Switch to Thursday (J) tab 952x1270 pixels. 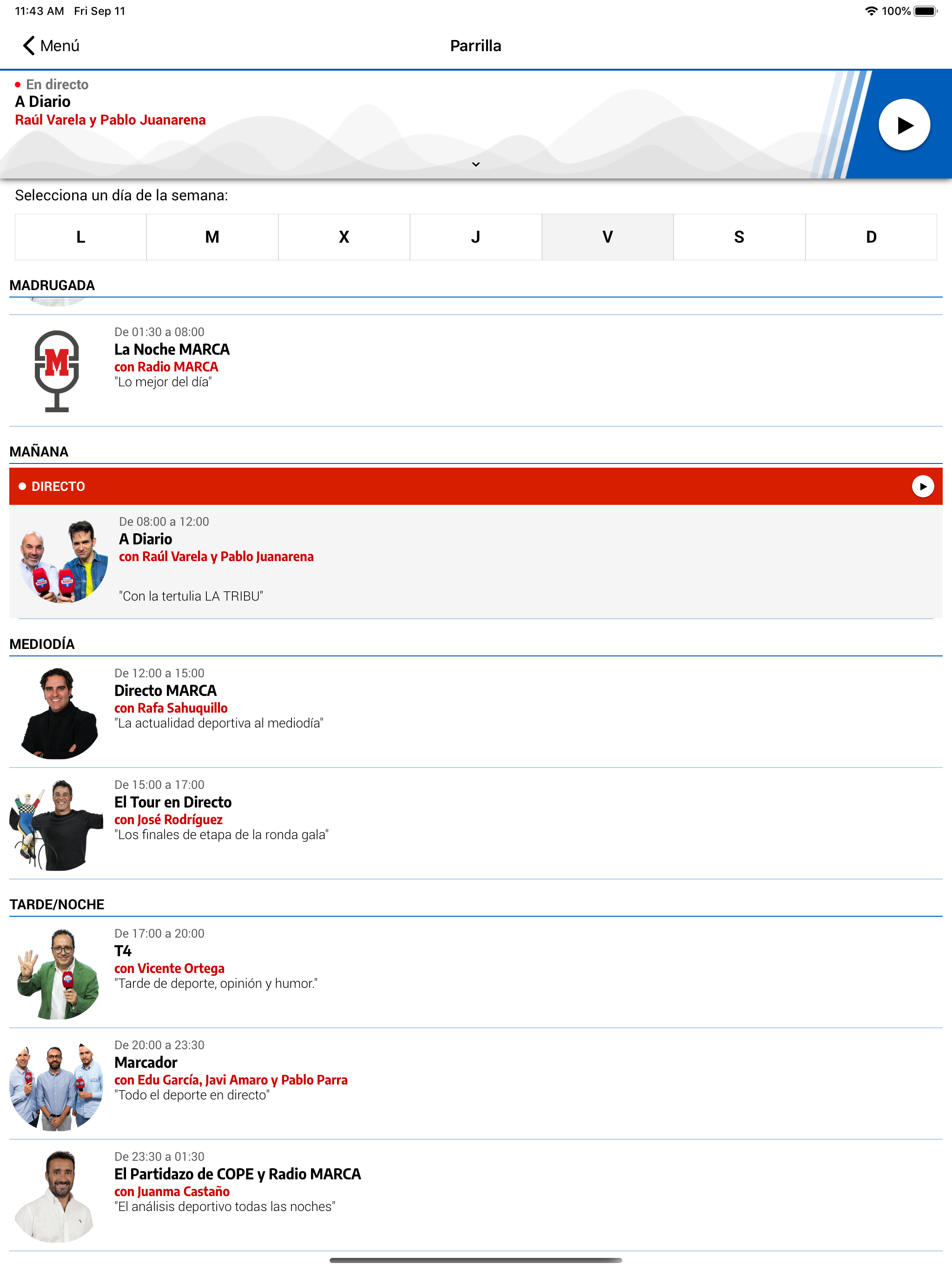pos(476,237)
